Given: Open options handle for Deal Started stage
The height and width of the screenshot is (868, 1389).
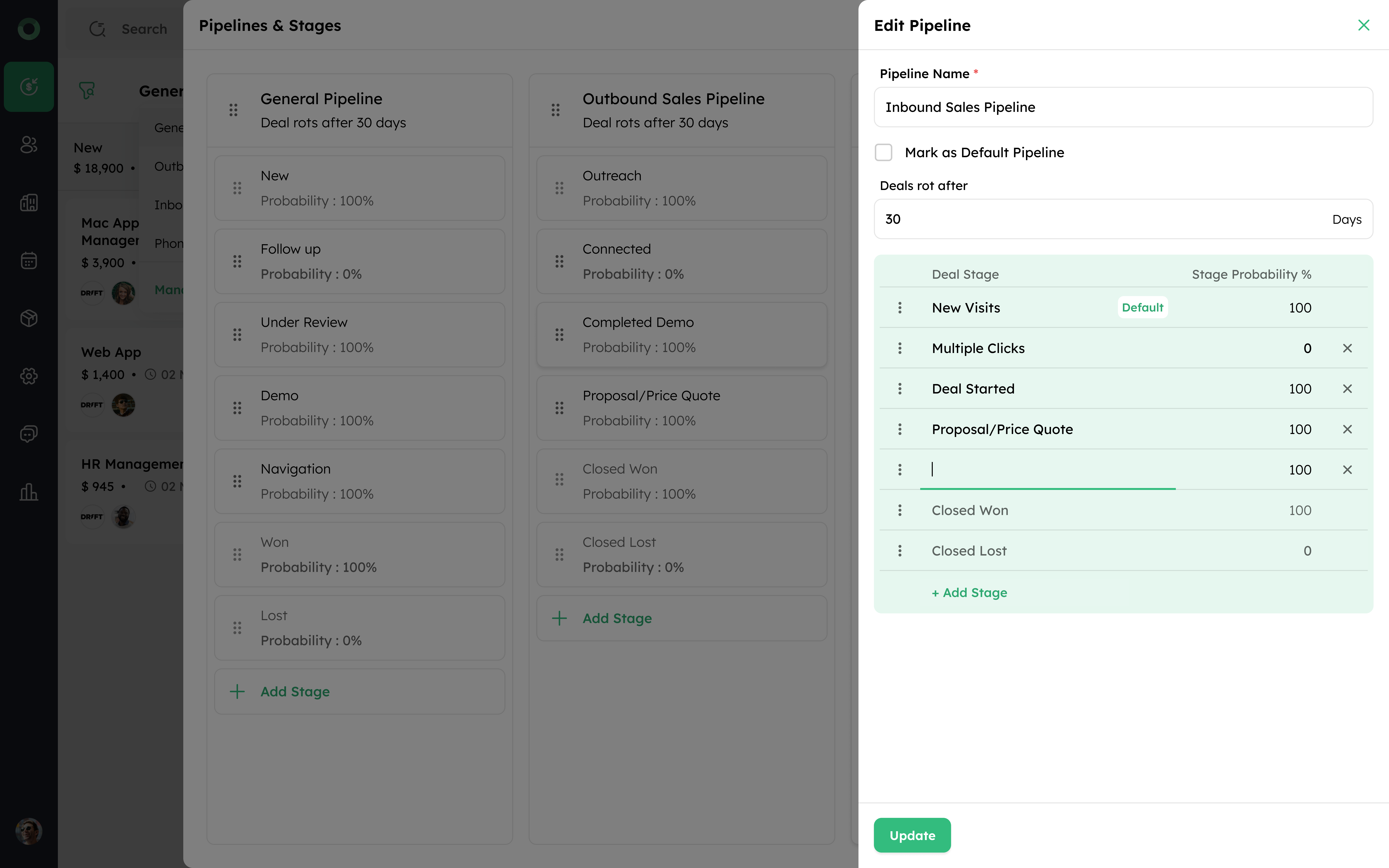Looking at the screenshot, I should point(900,389).
